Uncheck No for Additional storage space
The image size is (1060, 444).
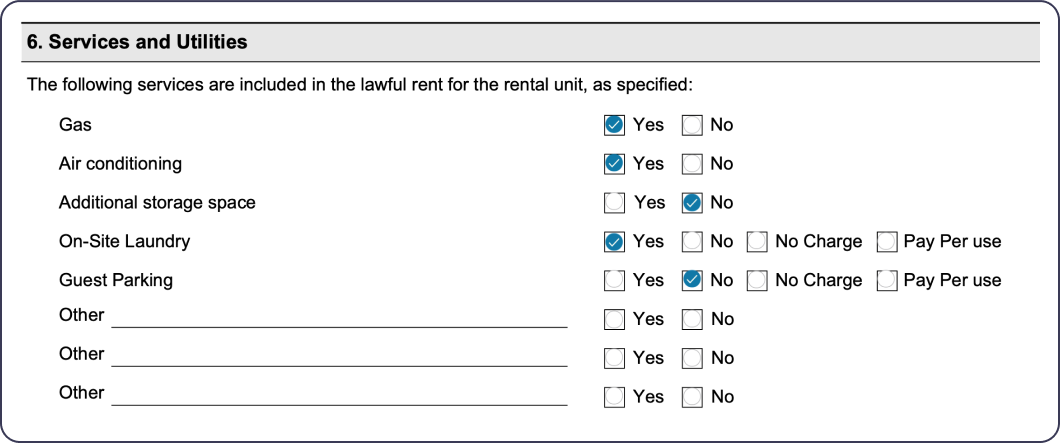692,203
